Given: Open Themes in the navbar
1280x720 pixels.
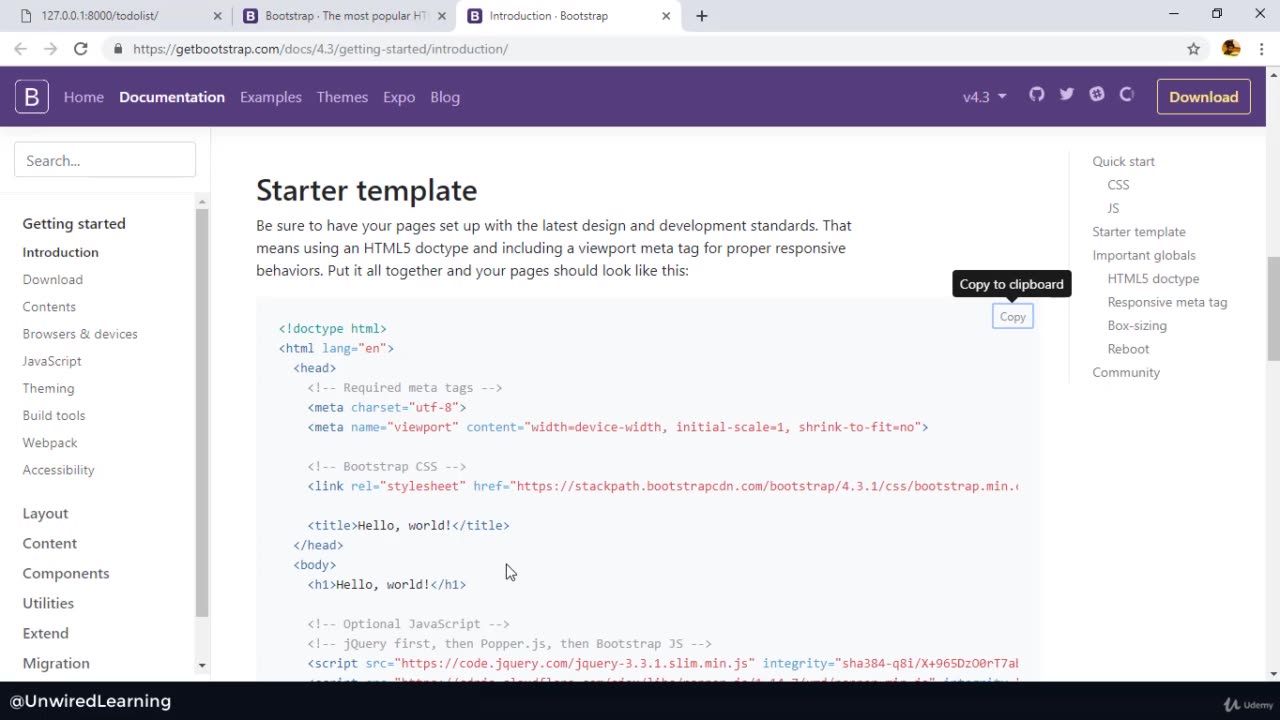Looking at the screenshot, I should [342, 97].
